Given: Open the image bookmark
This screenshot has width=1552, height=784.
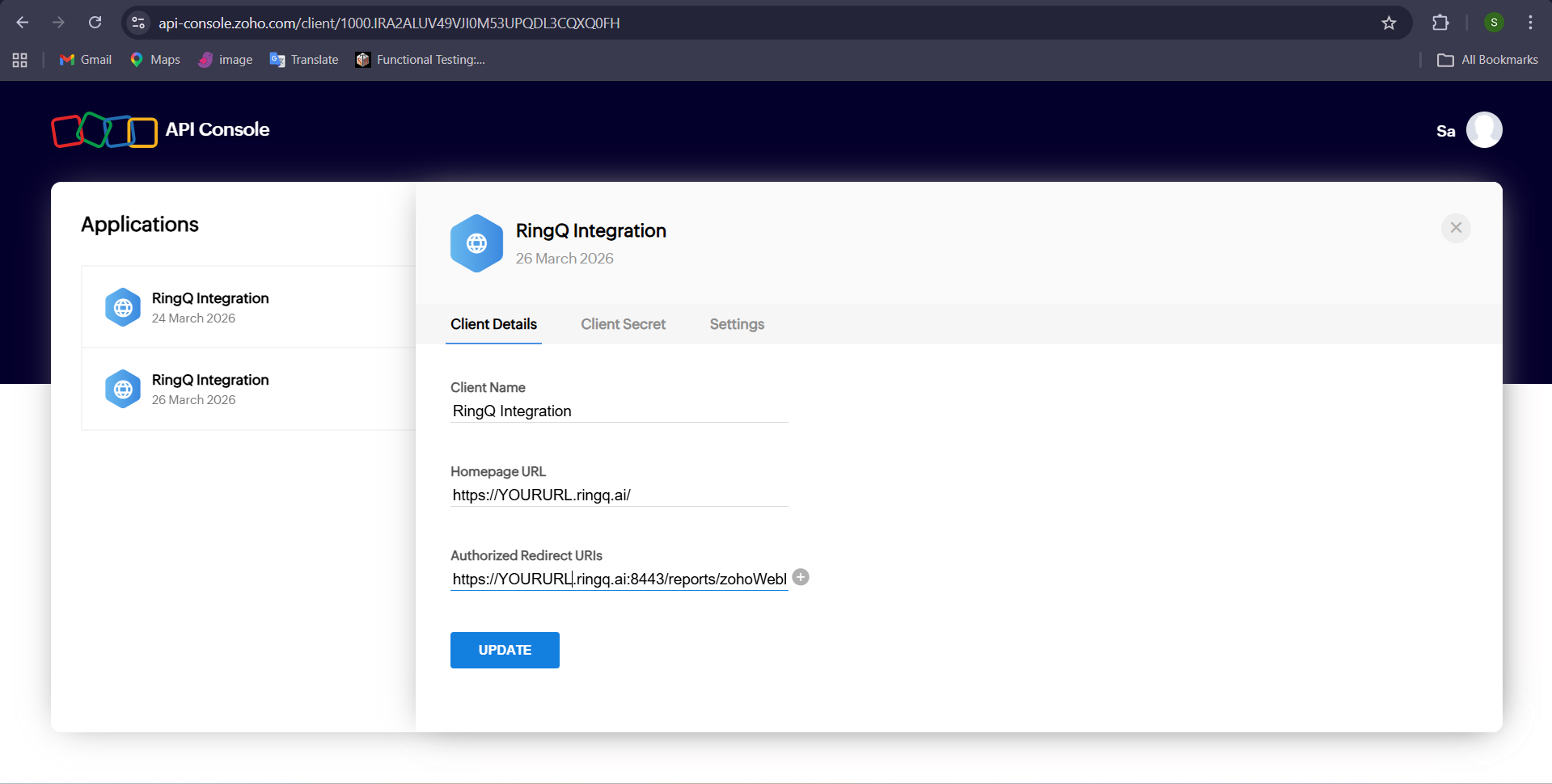Looking at the screenshot, I should [x=226, y=60].
